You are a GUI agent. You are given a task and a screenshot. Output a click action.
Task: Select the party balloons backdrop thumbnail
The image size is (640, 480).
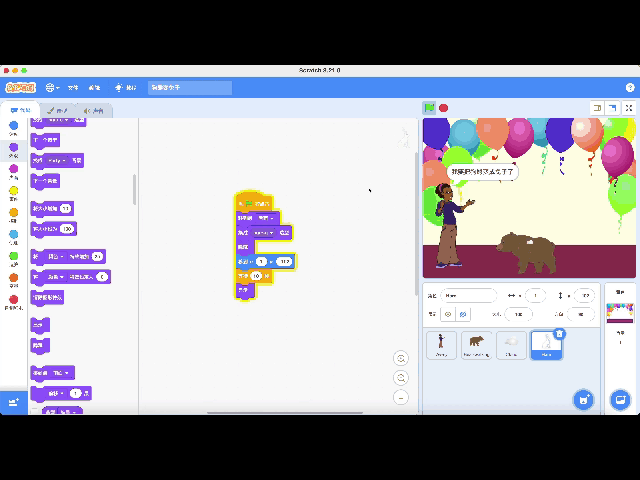620,313
